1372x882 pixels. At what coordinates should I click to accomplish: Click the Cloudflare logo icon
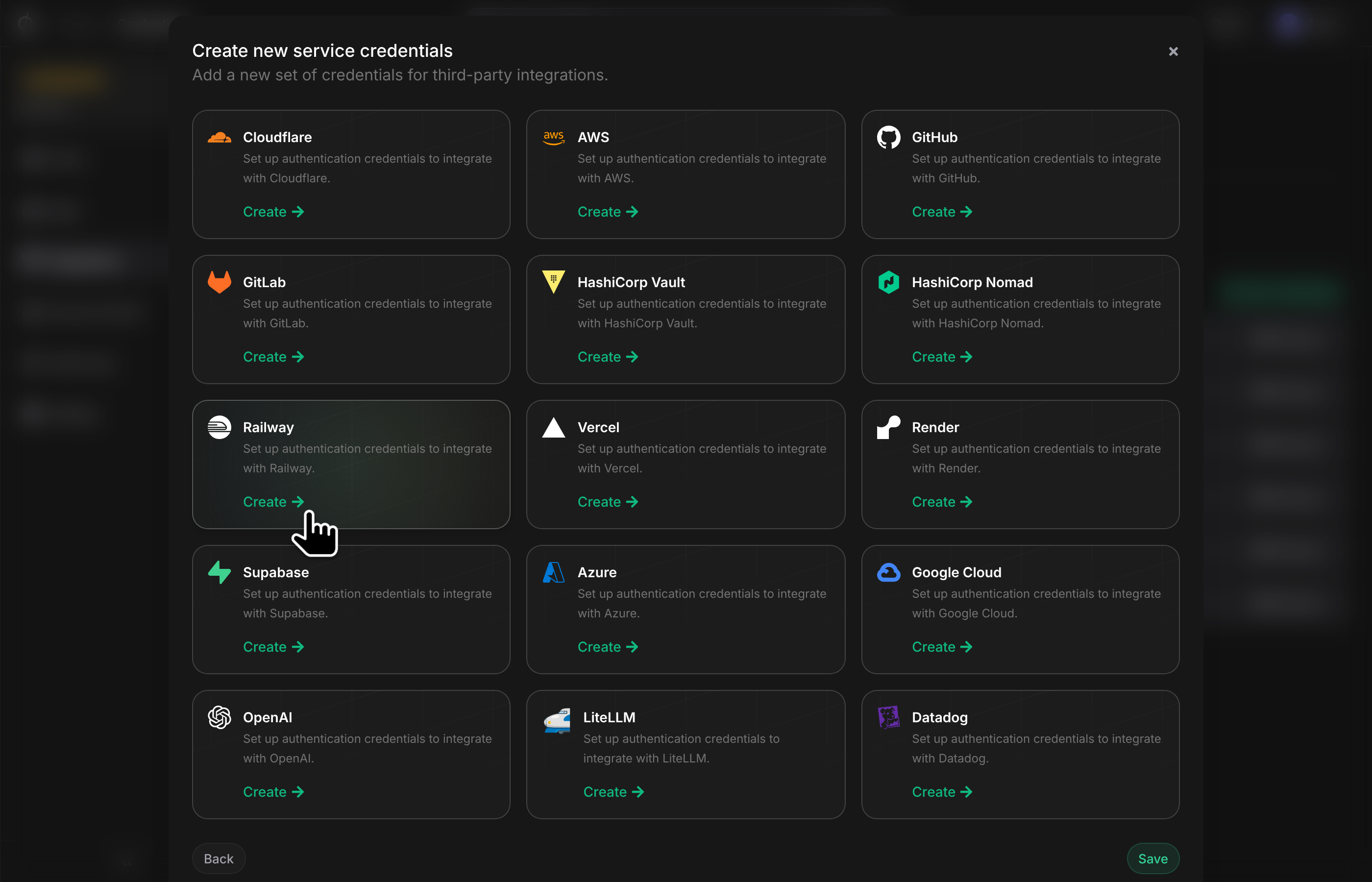coord(220,138)
